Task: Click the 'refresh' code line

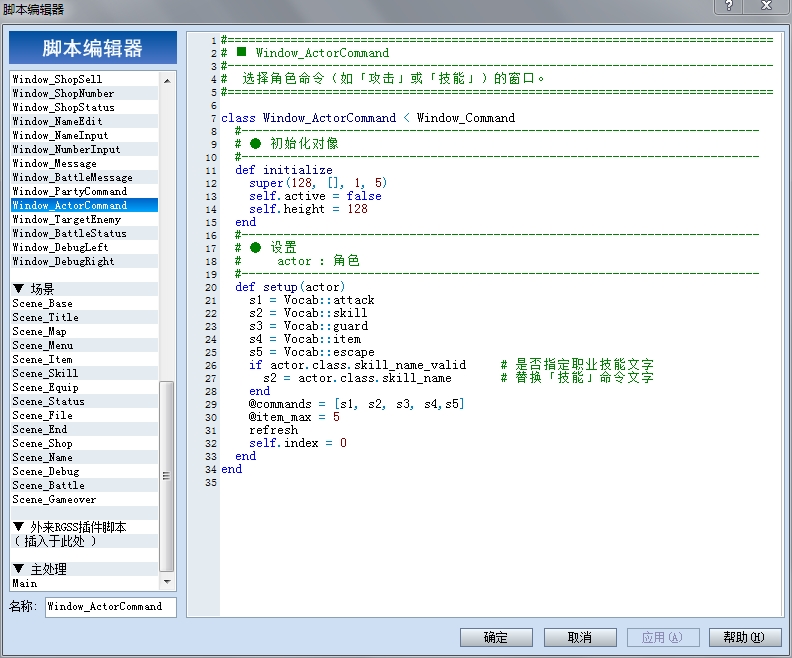Action: (273, 430)
